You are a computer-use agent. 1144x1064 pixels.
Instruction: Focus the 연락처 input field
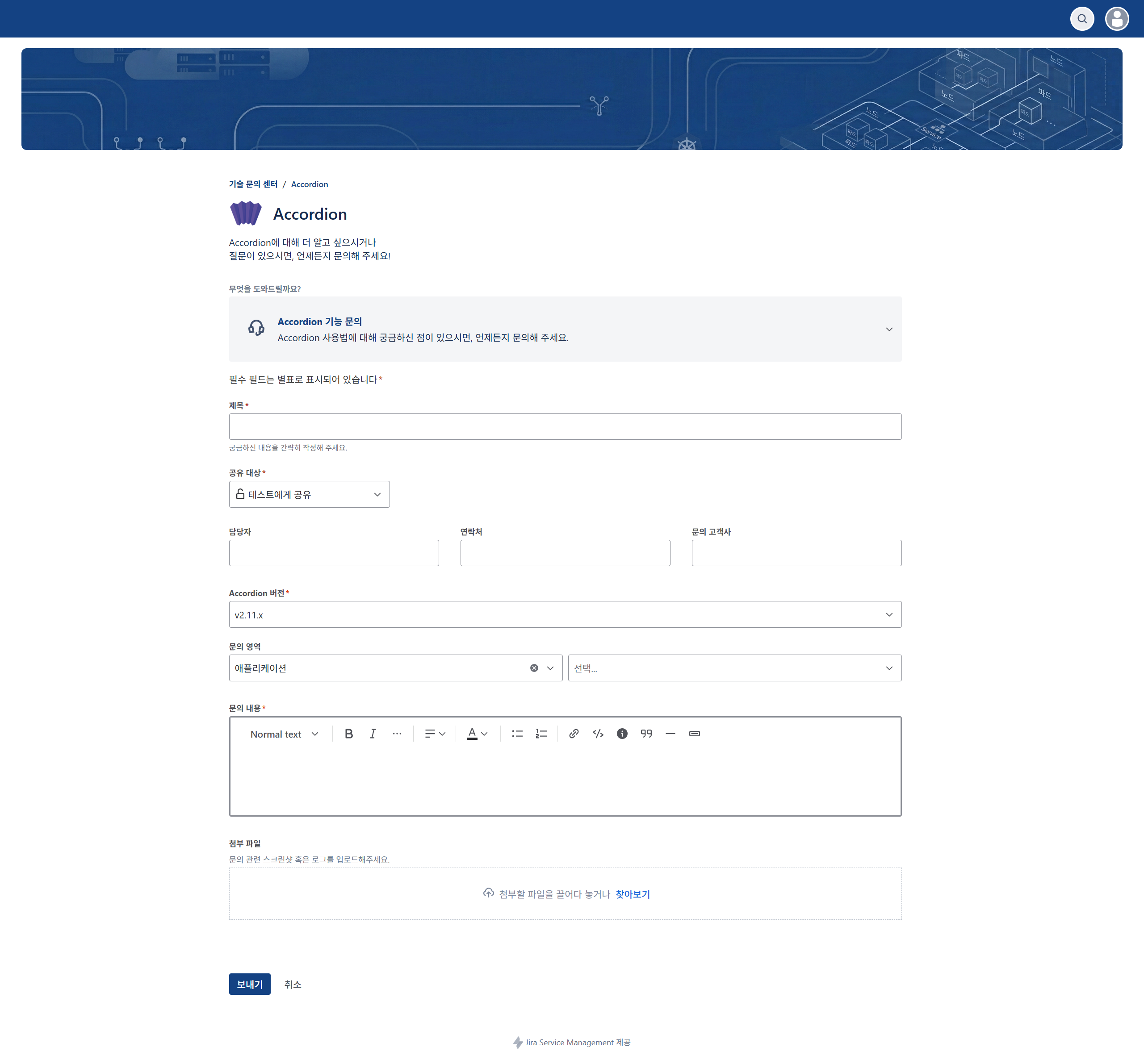point(565,553)
